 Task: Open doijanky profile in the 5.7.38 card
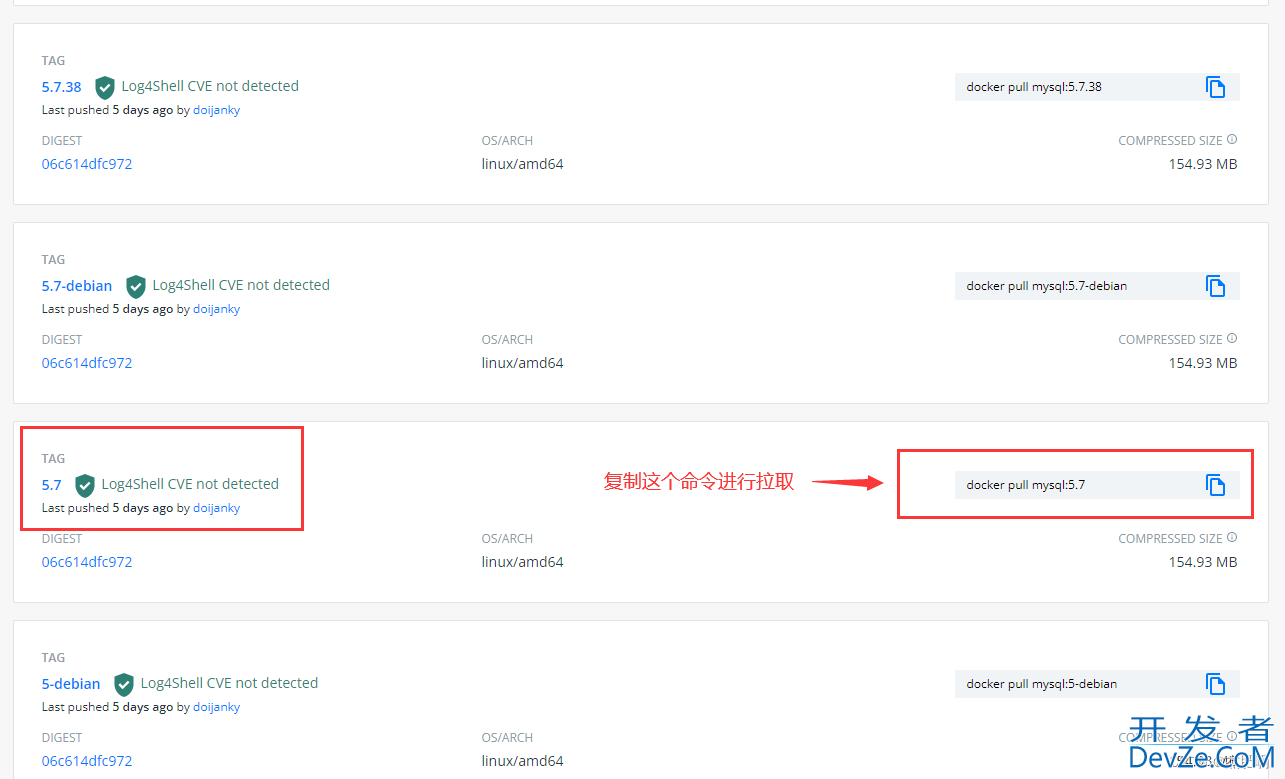217,110
